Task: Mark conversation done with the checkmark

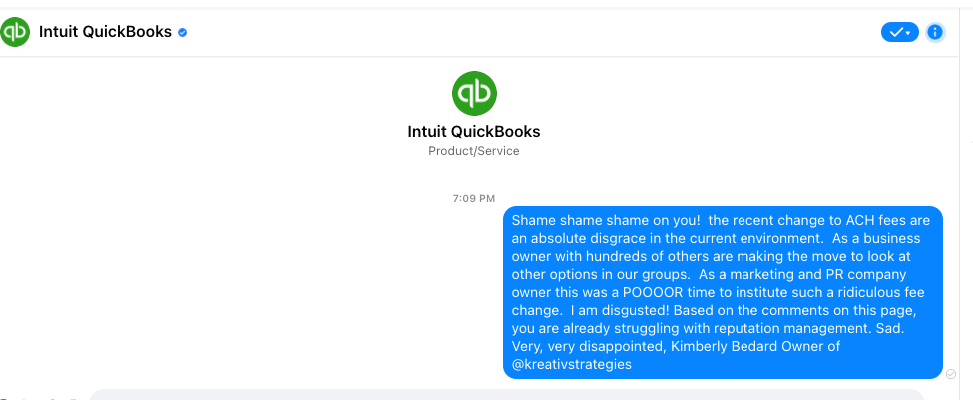Action: click(x=895, y=32)
